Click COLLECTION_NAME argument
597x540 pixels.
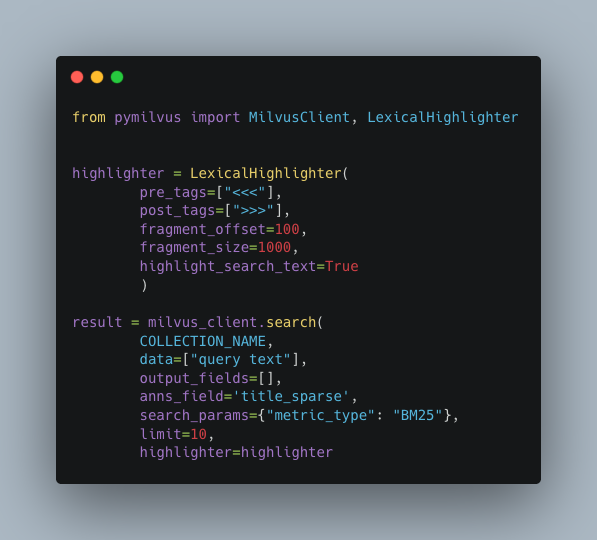click(203, 341)
